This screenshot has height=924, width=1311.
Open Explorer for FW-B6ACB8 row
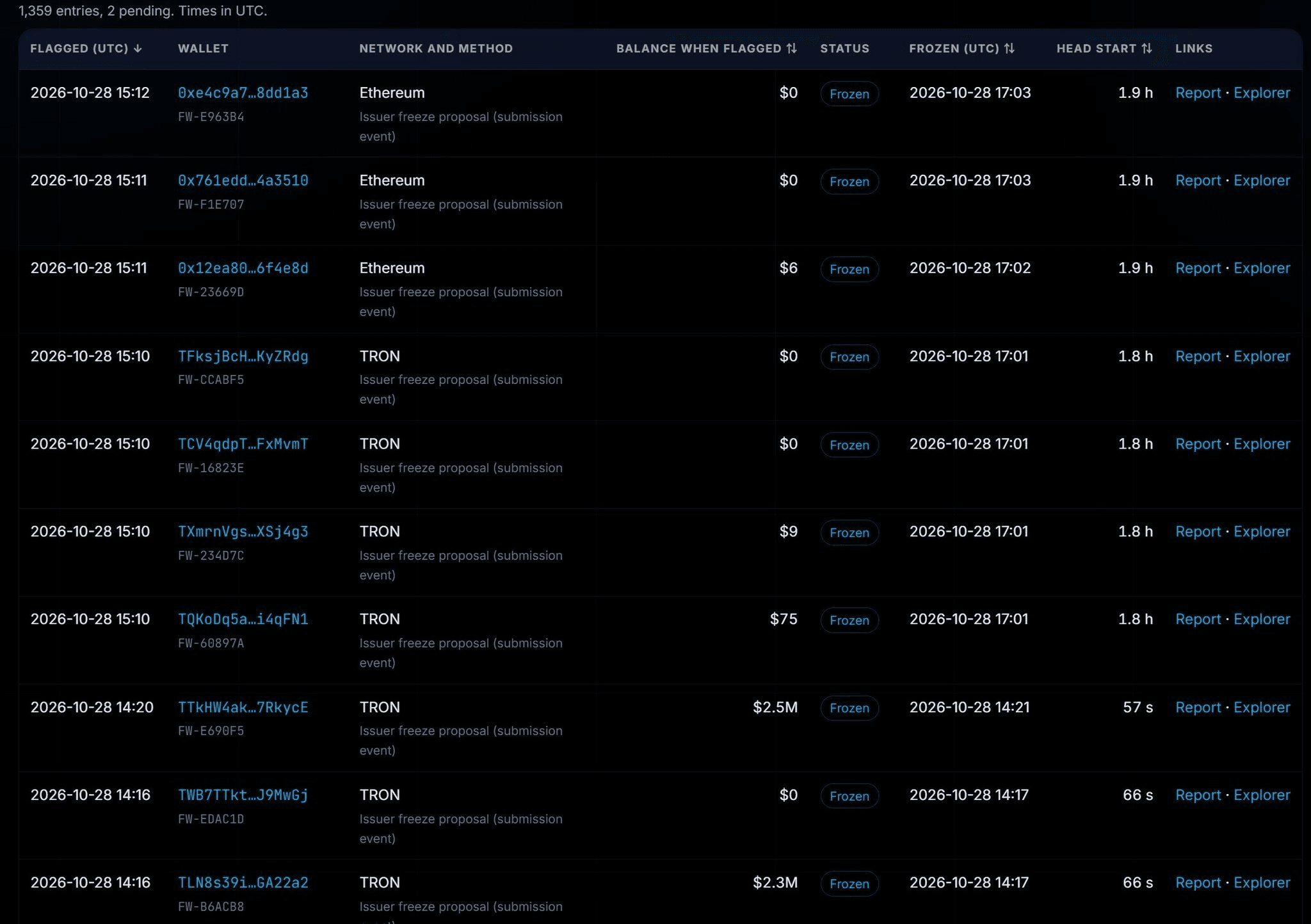pyautogui.click(x=1262, y=883)
